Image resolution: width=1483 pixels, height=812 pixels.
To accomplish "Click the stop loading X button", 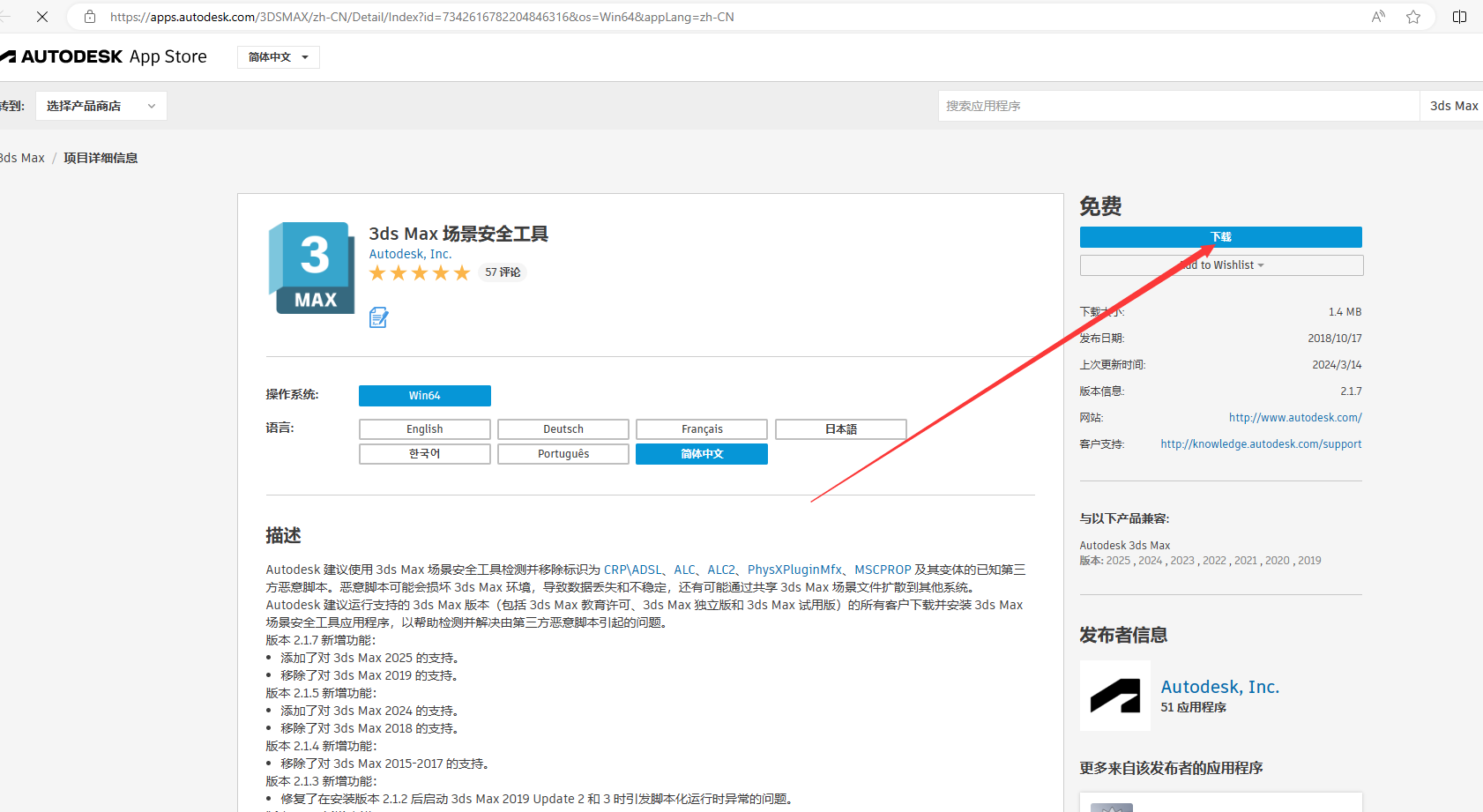I will pos(41,17).
